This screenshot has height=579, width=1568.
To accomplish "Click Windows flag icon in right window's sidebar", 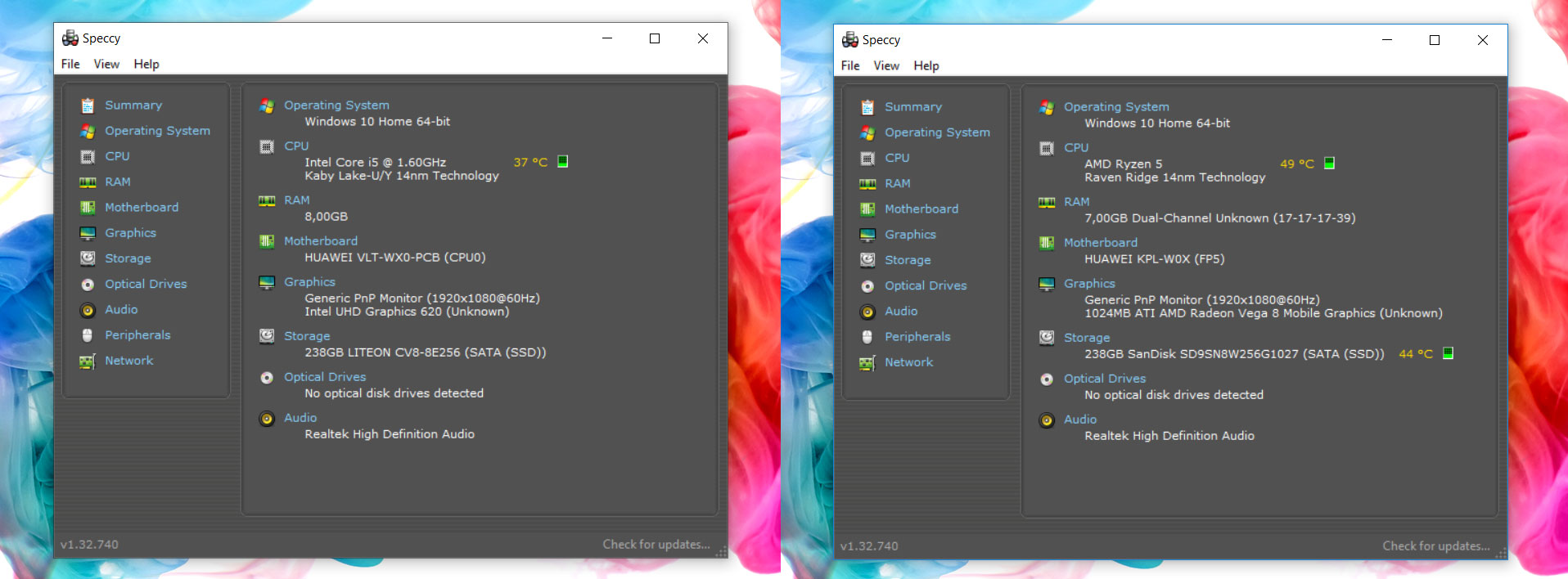I will coord(867,132).
